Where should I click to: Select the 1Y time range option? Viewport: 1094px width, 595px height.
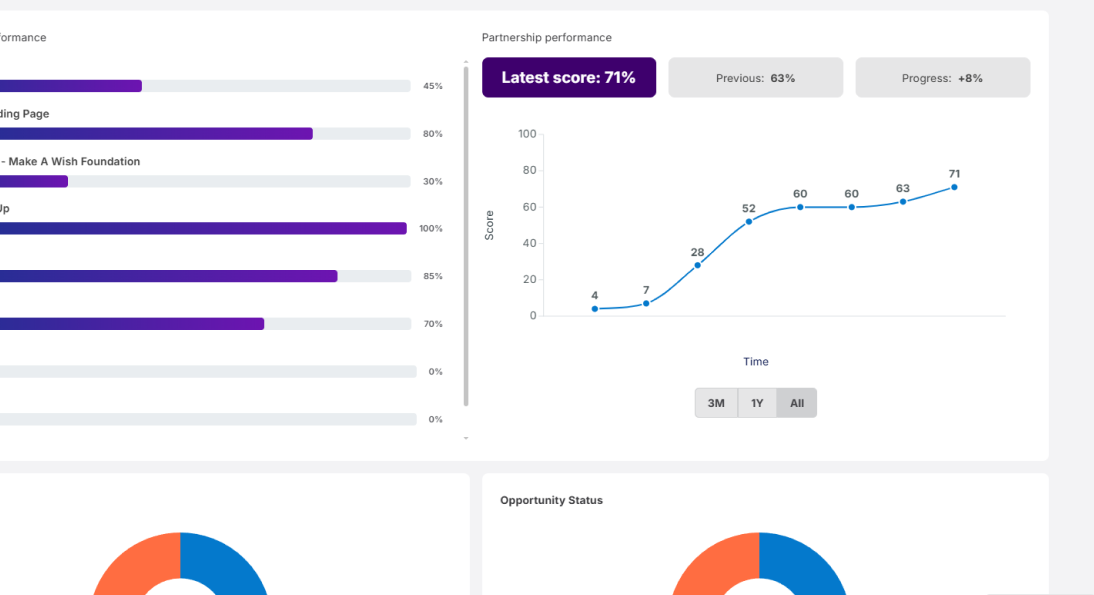point(756,402)
